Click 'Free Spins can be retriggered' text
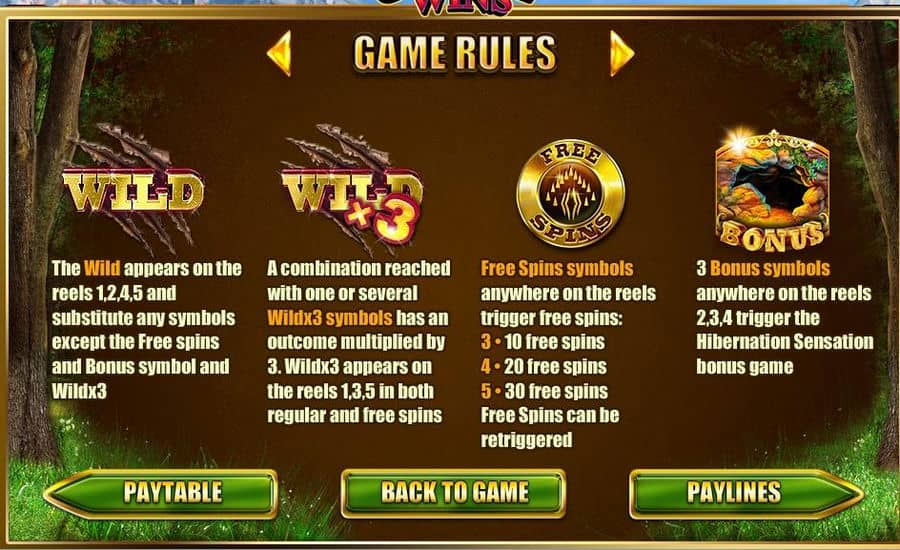 pyautogui.click(x=550, y=428)
